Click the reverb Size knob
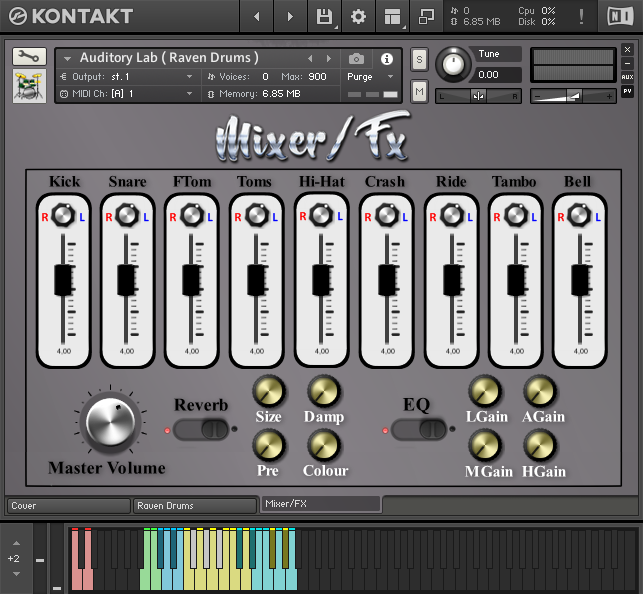Image resolution: width=643 pixels, height=594 pixels. coord(269,391)
